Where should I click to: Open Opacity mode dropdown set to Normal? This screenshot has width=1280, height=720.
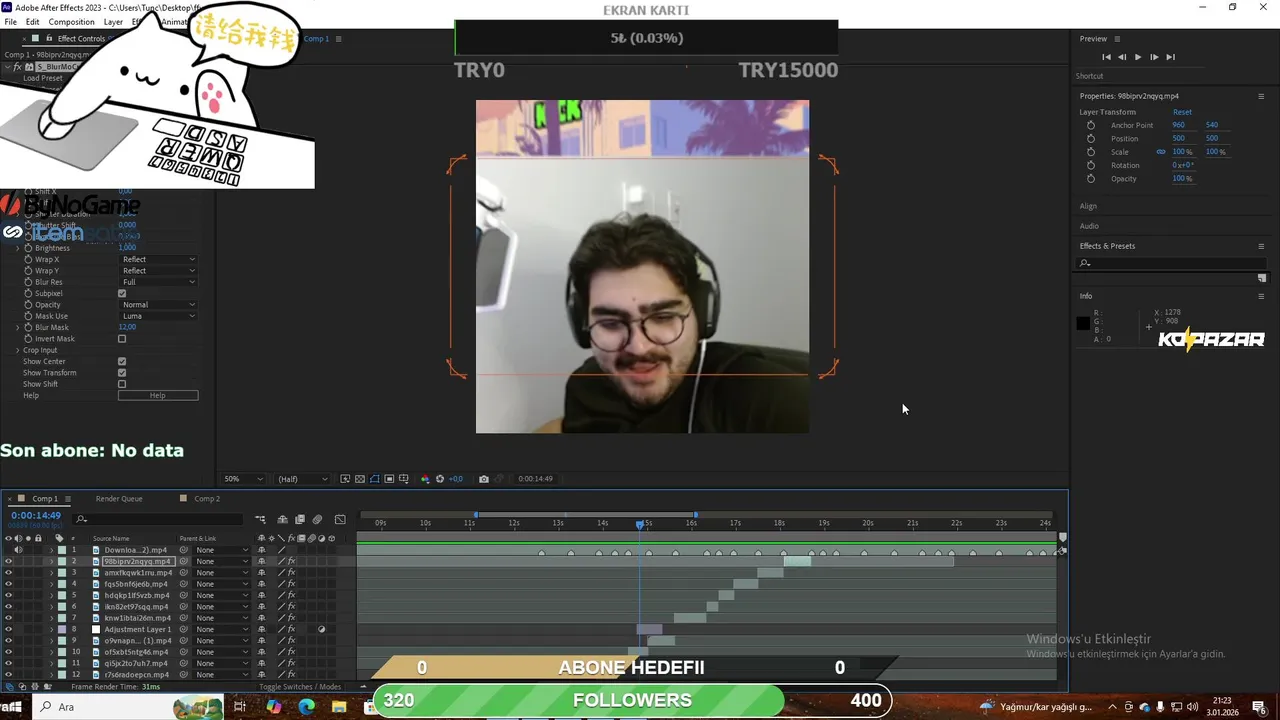[158, 305]
